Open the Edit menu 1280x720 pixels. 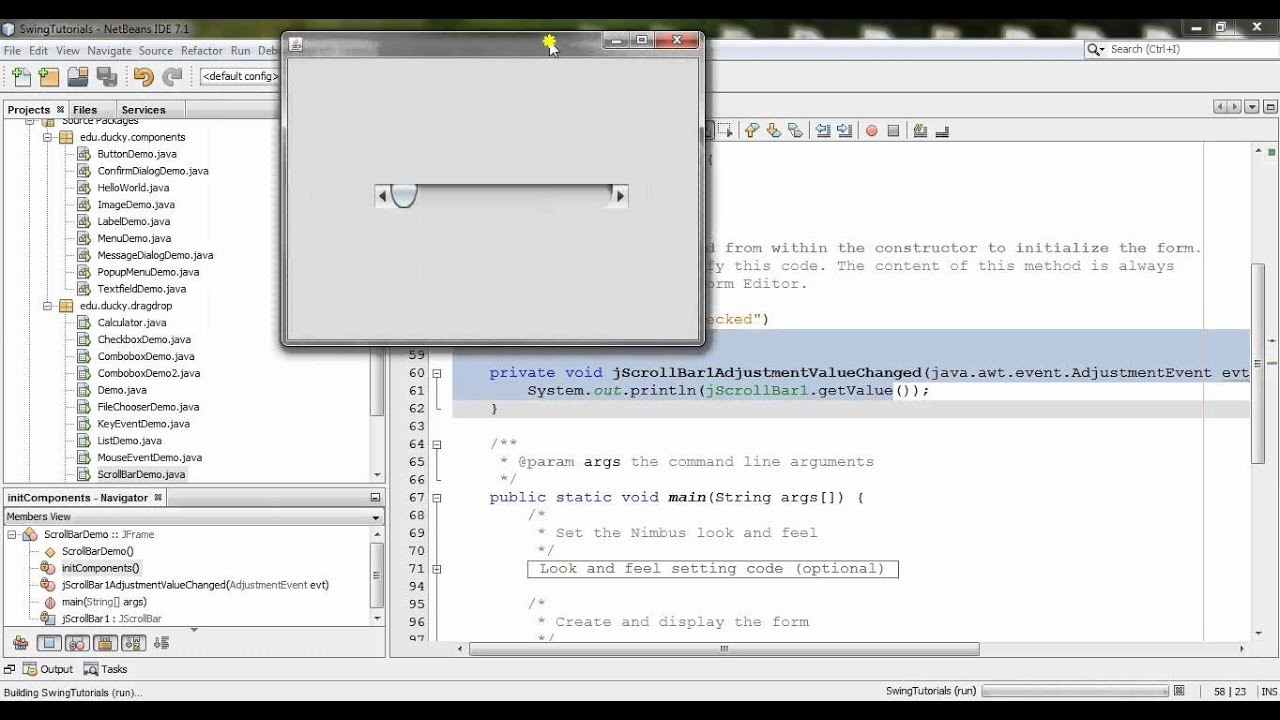pos(38,50)
